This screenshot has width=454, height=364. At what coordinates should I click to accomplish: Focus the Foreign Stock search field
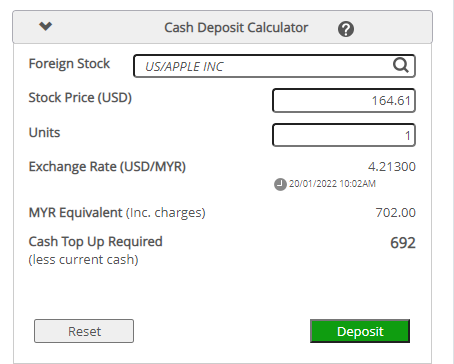coord(274,66)
